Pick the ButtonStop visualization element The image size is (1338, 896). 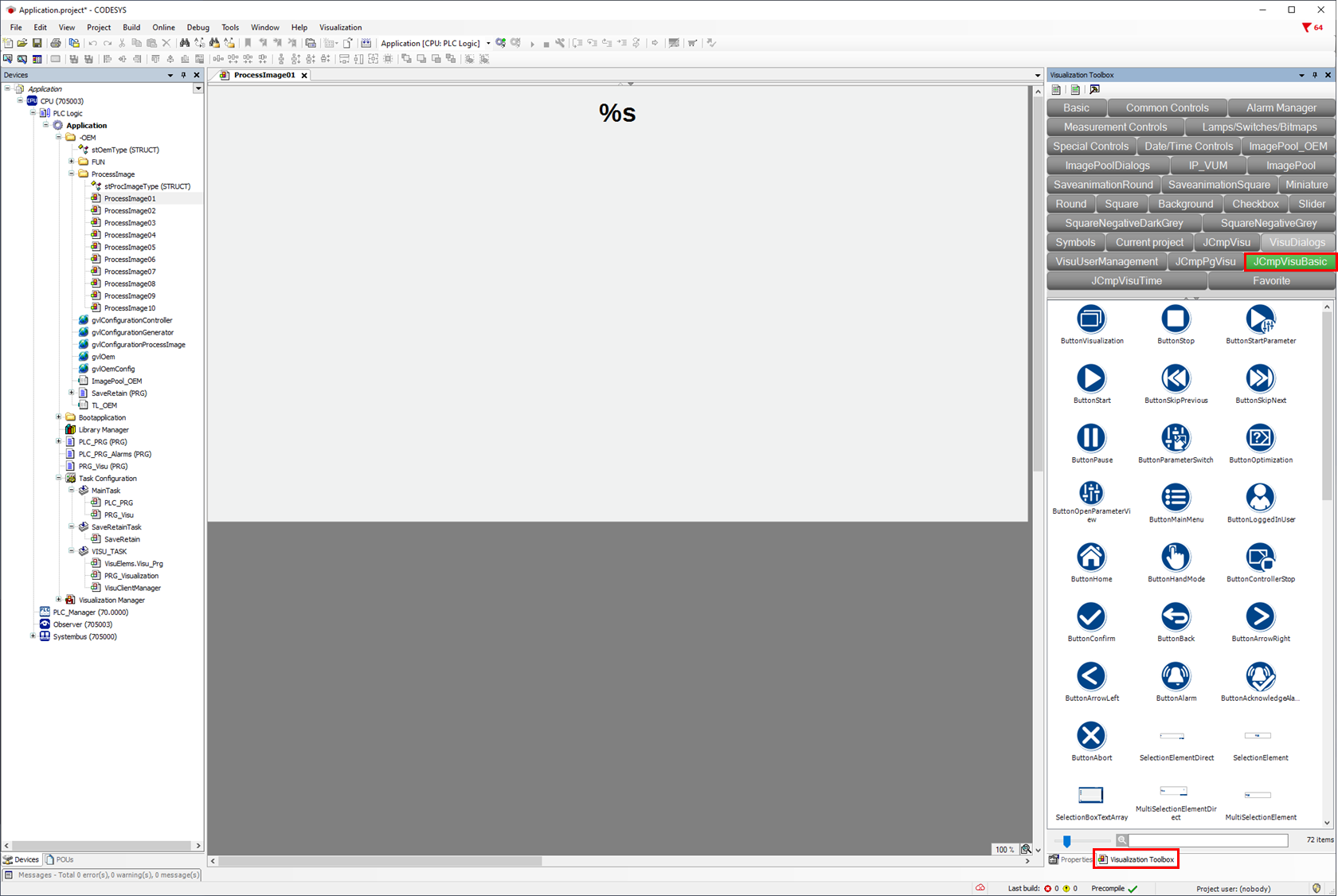pyautogui.click(x=1176, y=319)
